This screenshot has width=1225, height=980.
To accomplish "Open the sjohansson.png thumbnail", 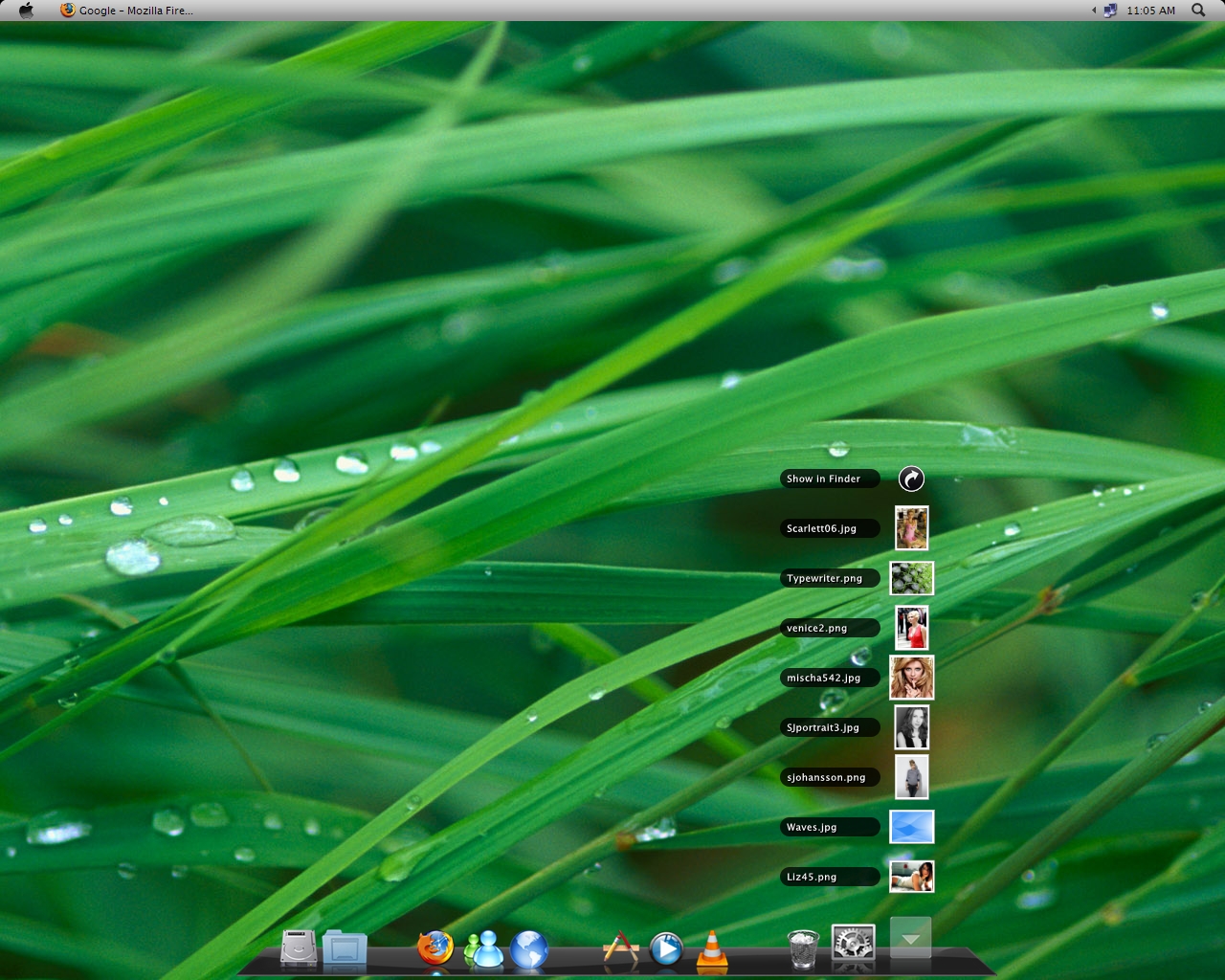I will click(911, 777).
